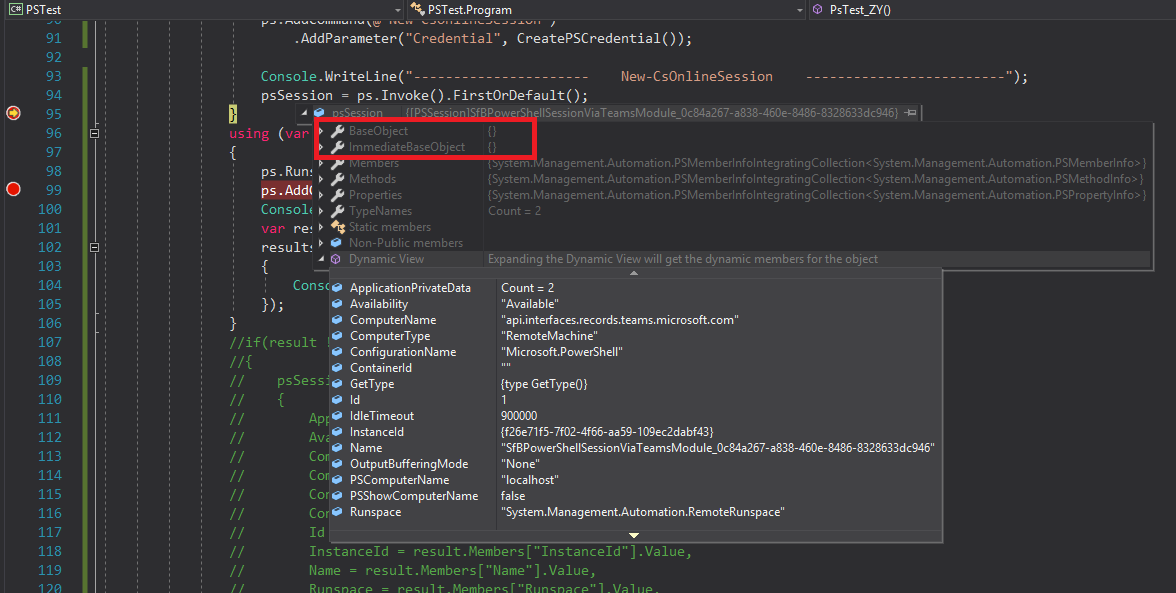The height and width of the screenshot is (593, 1176).
Task: Click the ContainerId field icon
Action: pyautogui.click(x=338, y=368)
